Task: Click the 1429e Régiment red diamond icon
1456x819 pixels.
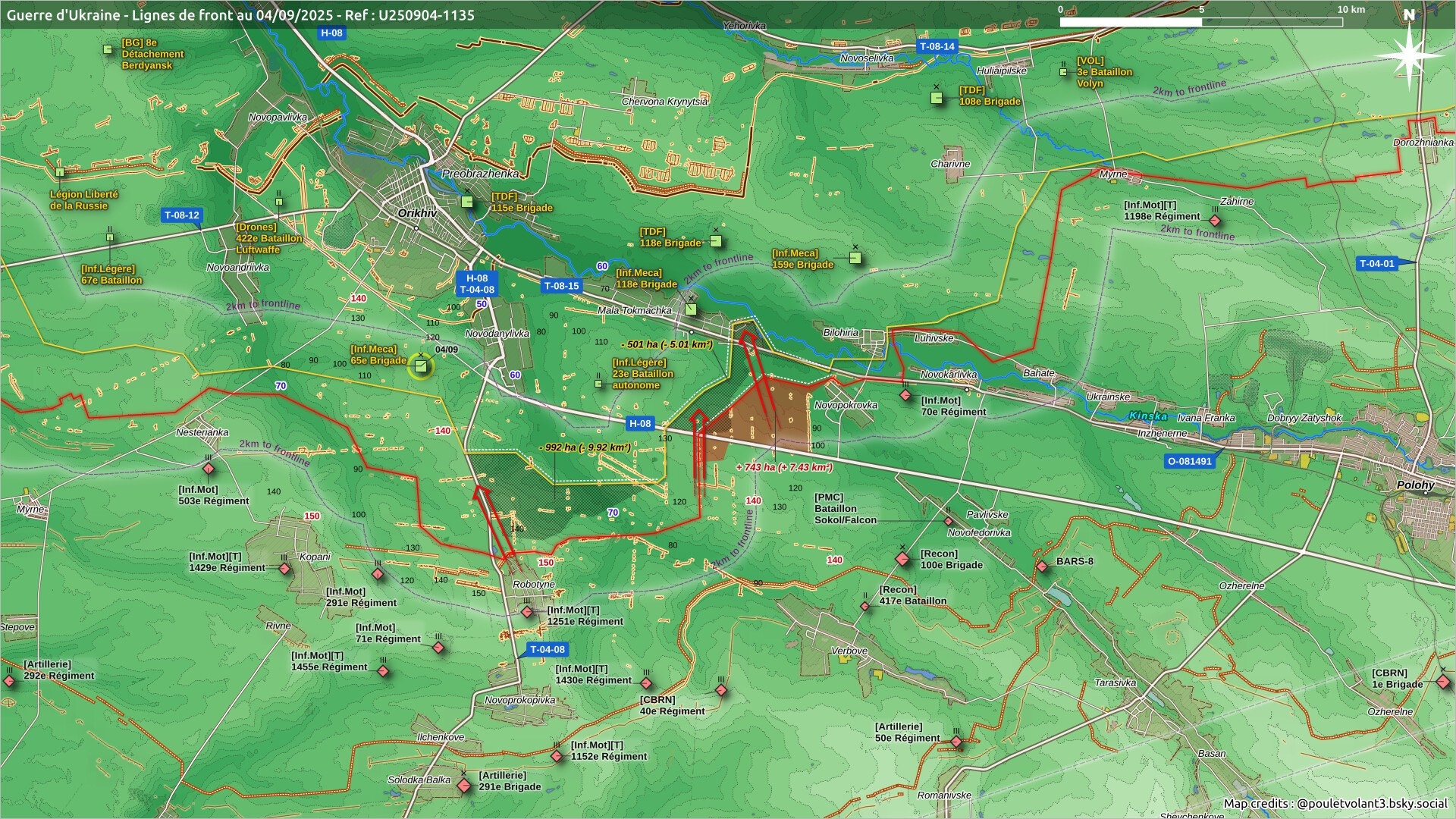Action: (285, 569)
